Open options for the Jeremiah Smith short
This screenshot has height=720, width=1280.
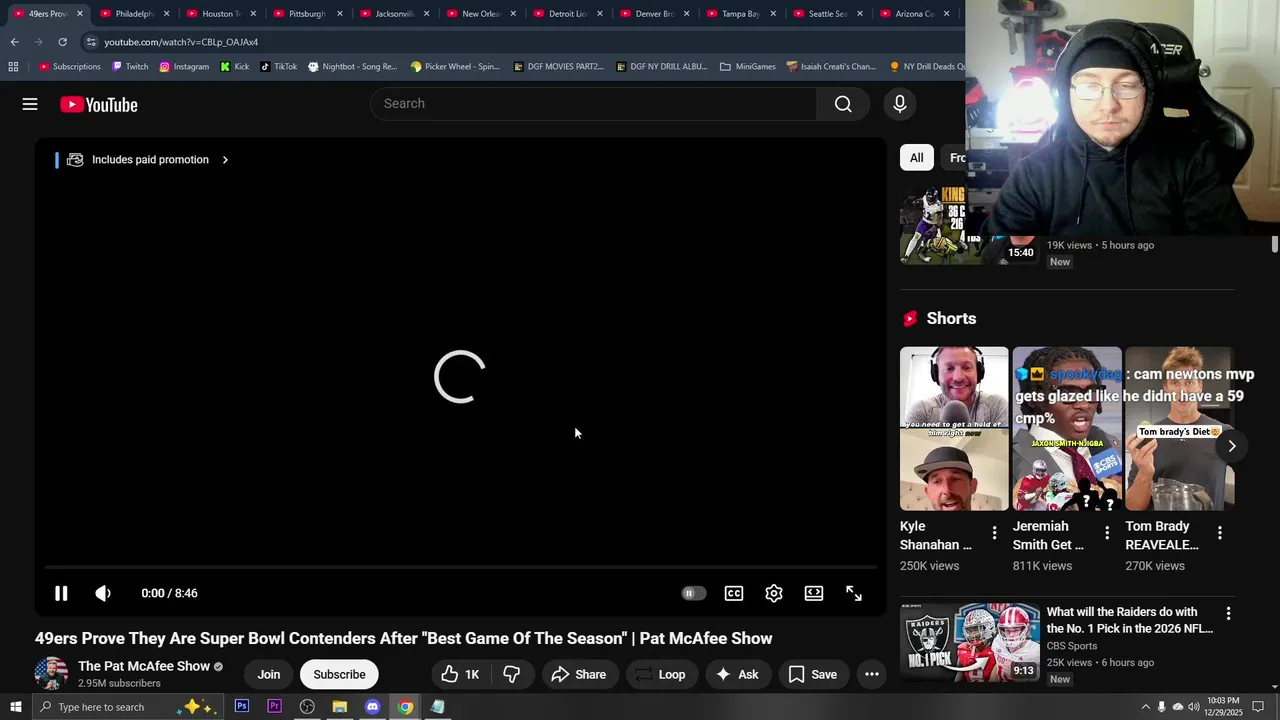click(x=1107, y=533)
